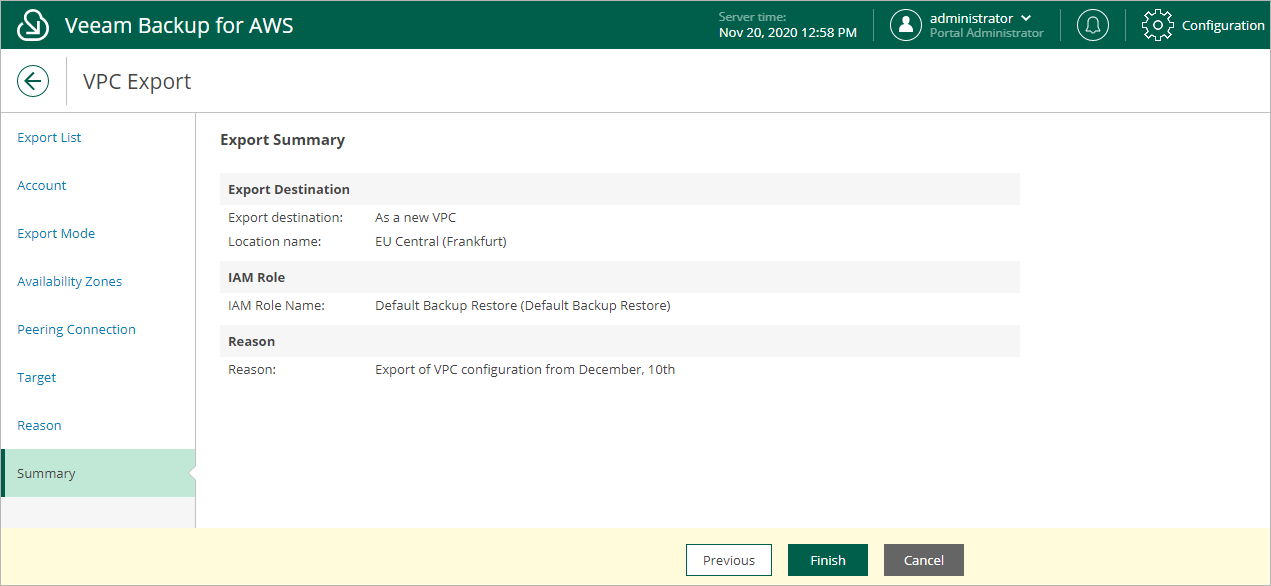This screenshot has width=1271, height=586.
Task: Click the 'IAM Role Name:' label
Action: coord(277,305)
